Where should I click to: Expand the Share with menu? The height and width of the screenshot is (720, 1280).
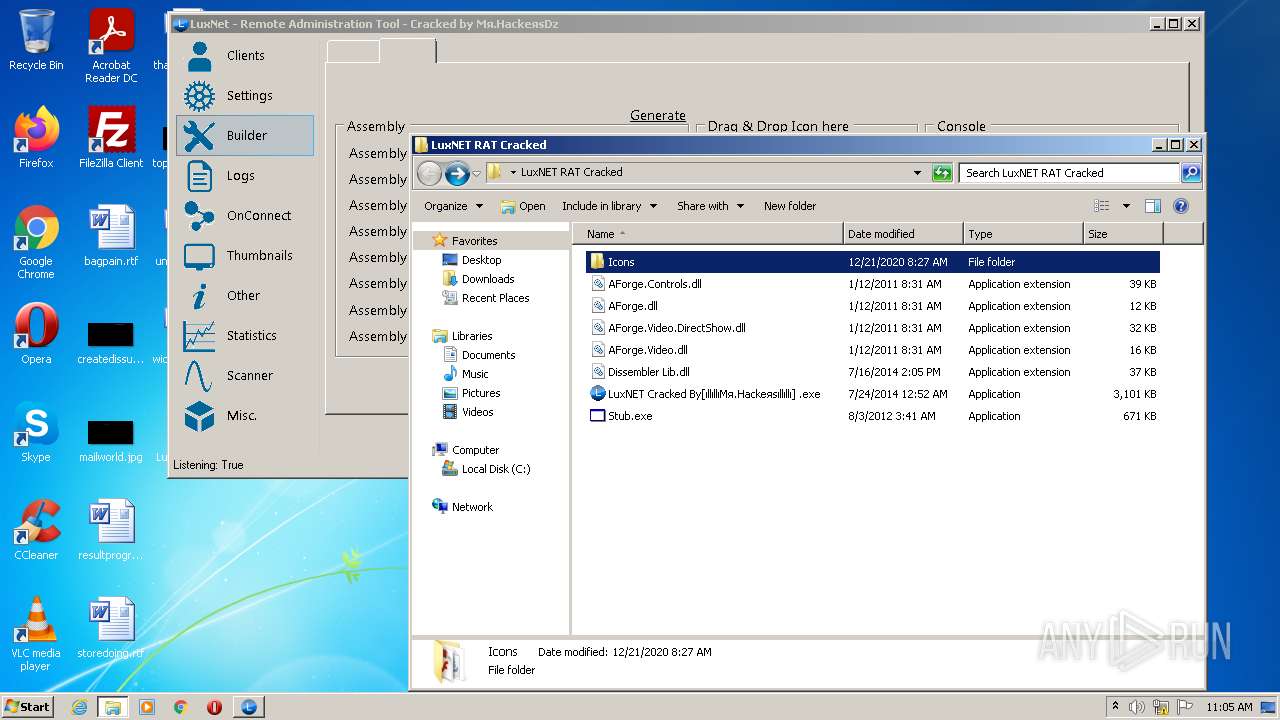point(710,206)
